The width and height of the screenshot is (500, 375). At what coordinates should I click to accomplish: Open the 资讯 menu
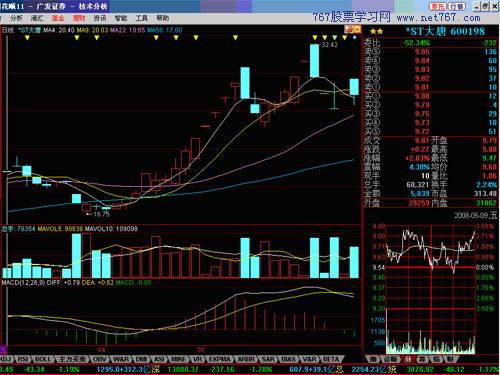tap(100, 18)
